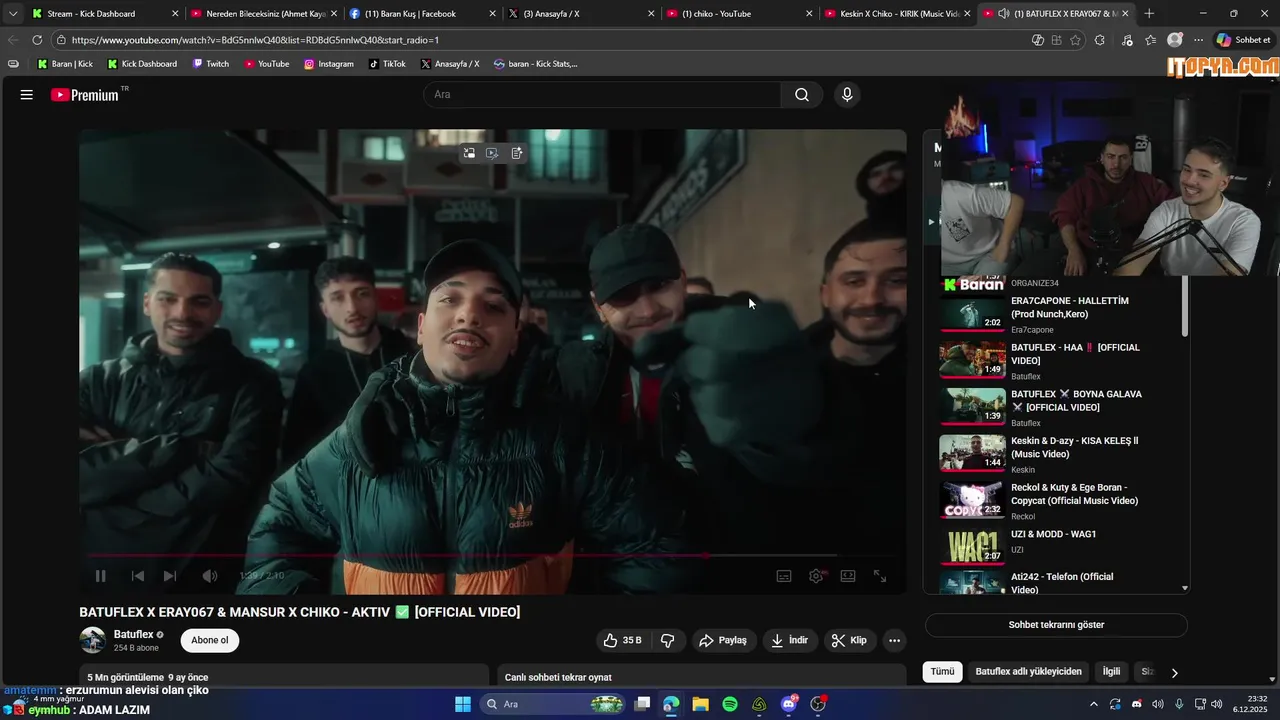Click the browser address bar URL
1280x720 pixels.
255,40
